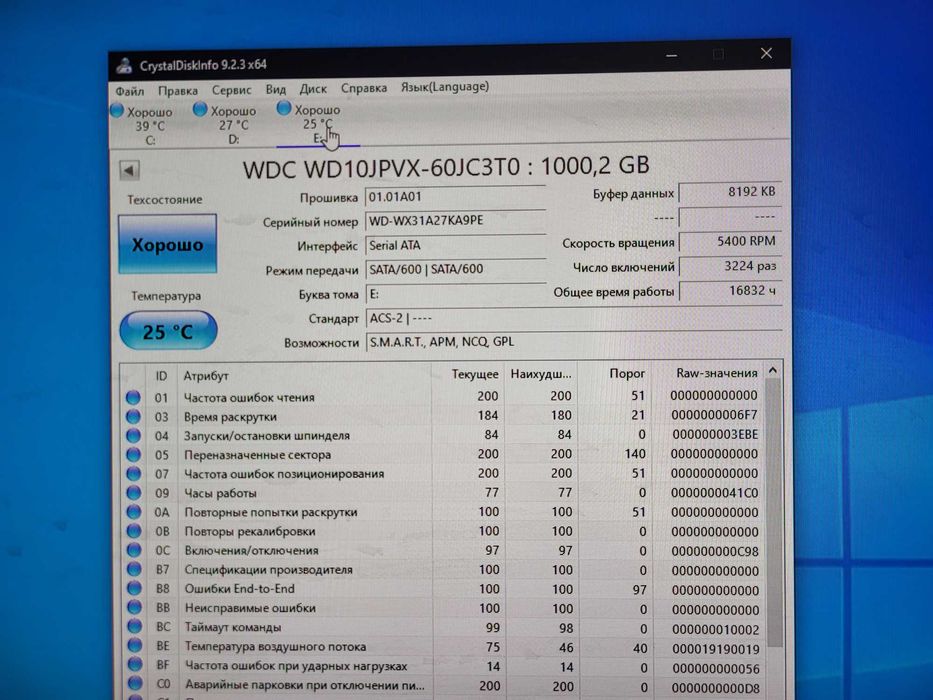Image resolution: width=933 pixels, height=700 pixels.
Task: Click the Текущее column header
Action: (468, 374)
